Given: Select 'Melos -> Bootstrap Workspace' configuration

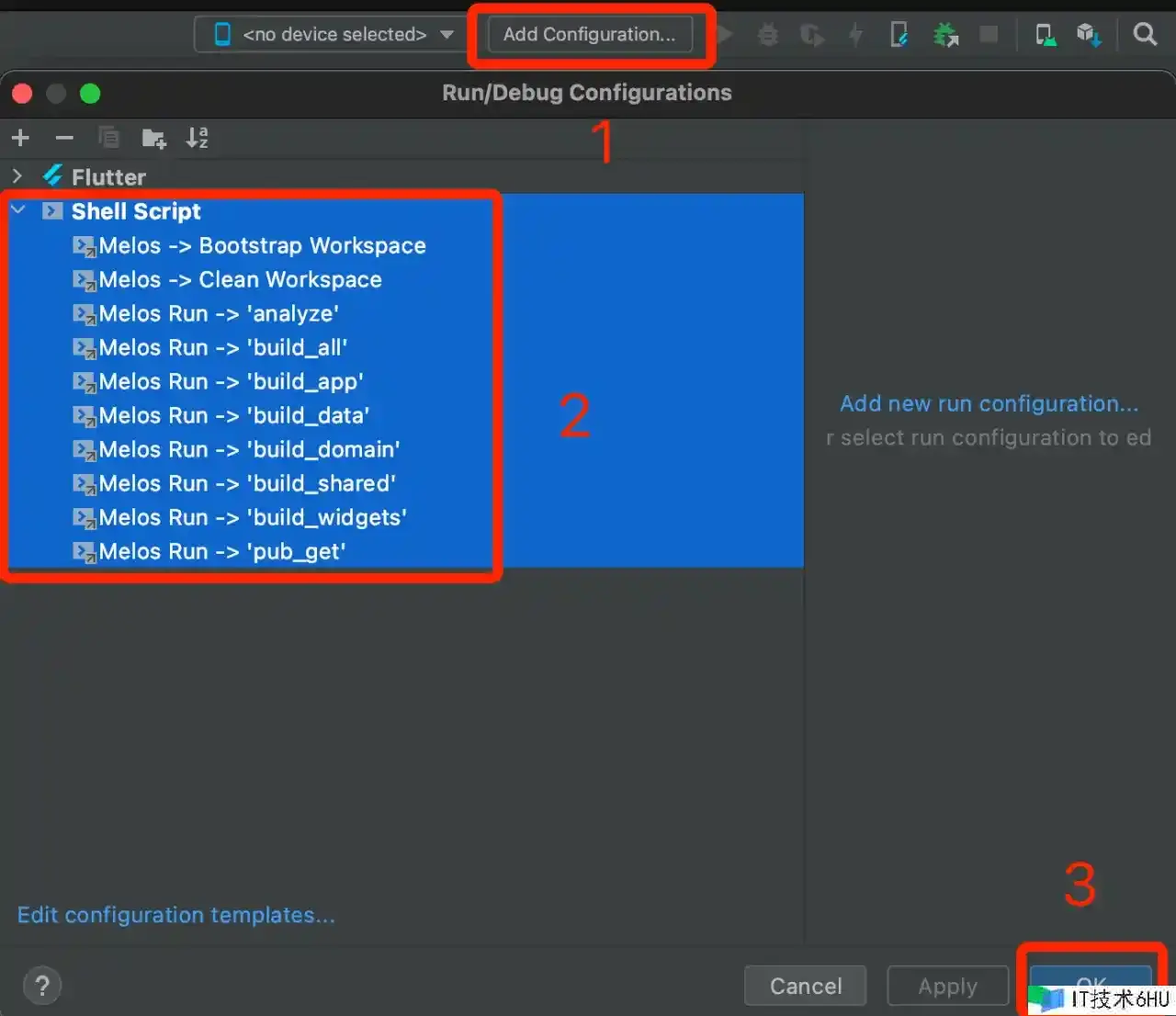Looking at the screenshot, I should click(262, 245).
